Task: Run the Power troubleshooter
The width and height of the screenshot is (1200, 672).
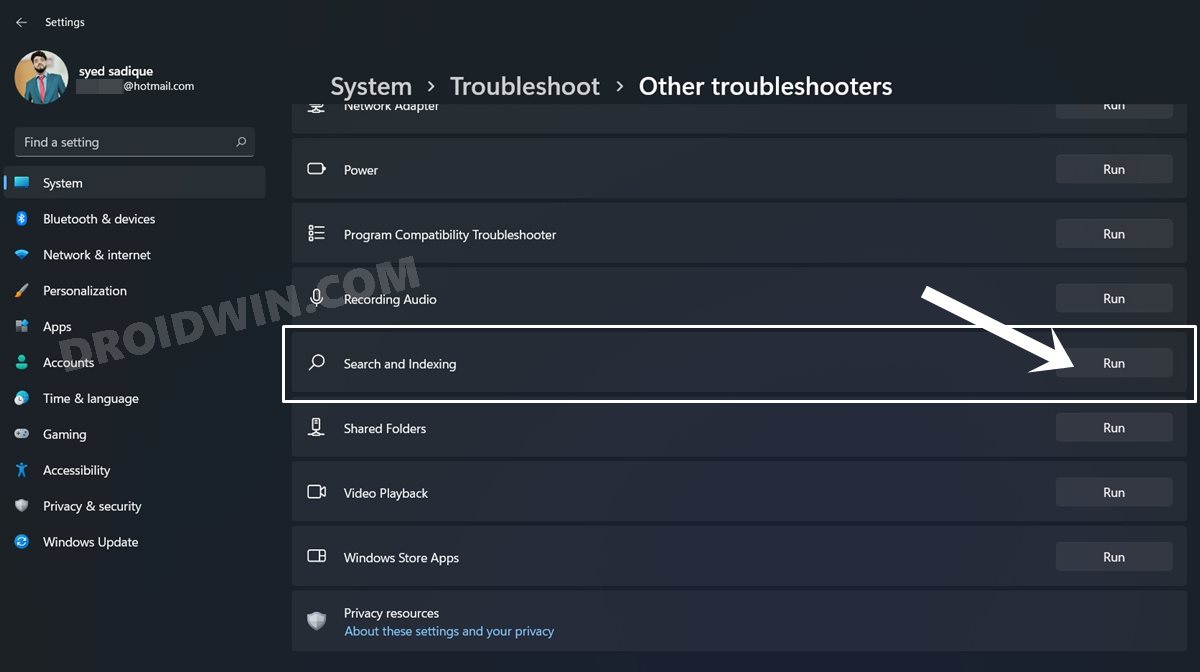Action: (1114, 169)
